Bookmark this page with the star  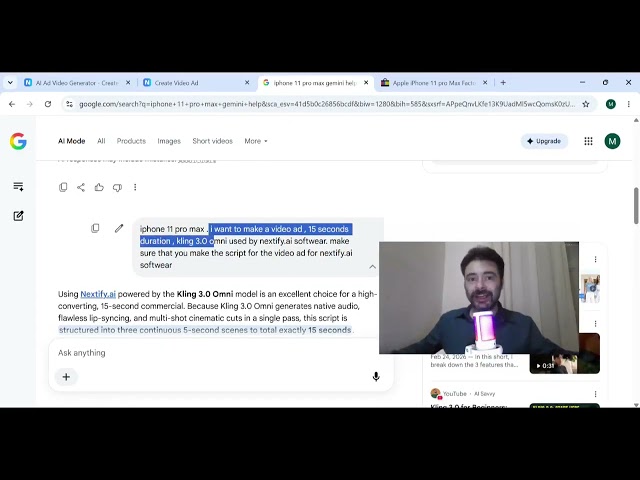click(586, 104)
